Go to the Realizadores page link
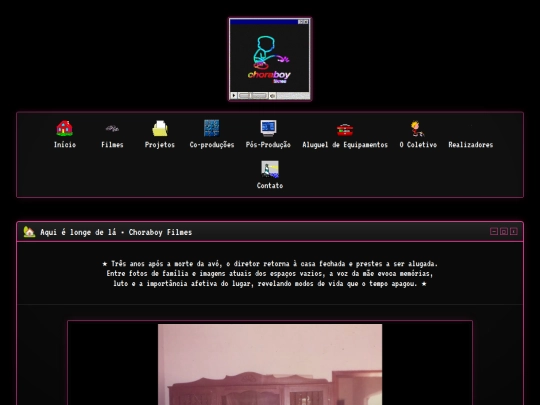Screen dimensions: 540x405 [470, 145]
